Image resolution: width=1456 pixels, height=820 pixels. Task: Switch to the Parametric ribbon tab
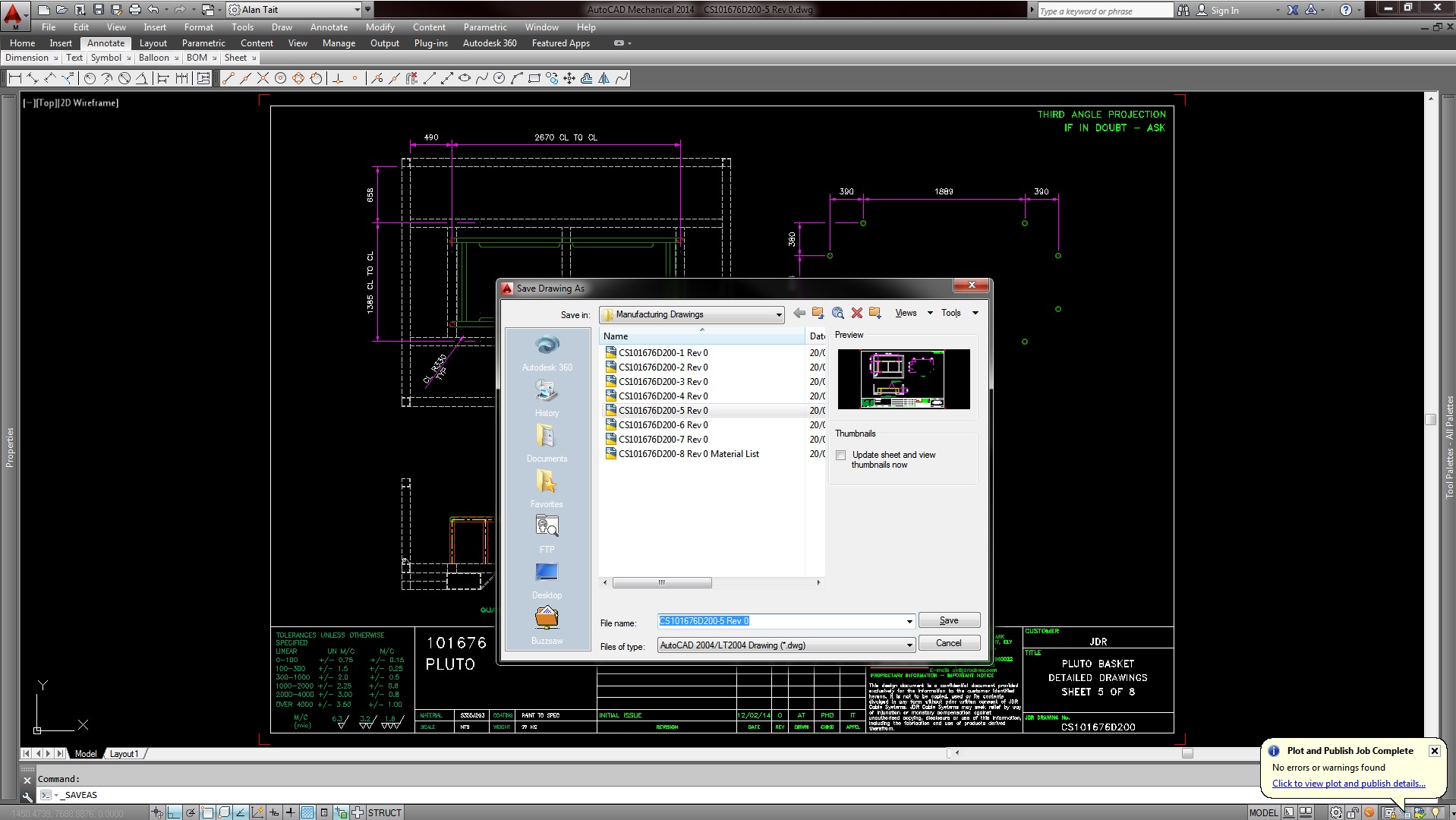tap(203, 43)
